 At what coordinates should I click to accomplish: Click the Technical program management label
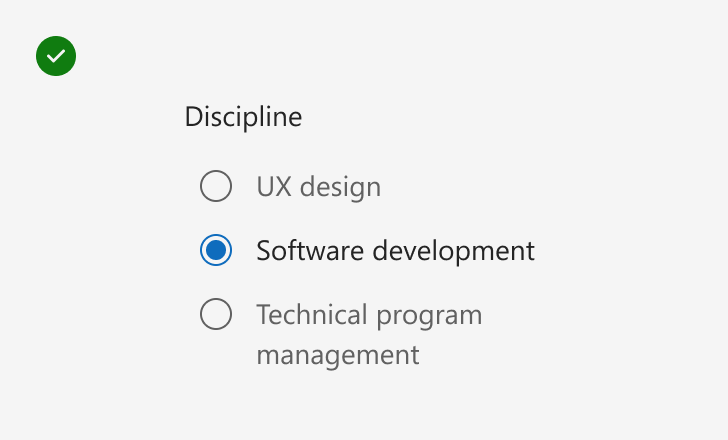click(369, 335)
